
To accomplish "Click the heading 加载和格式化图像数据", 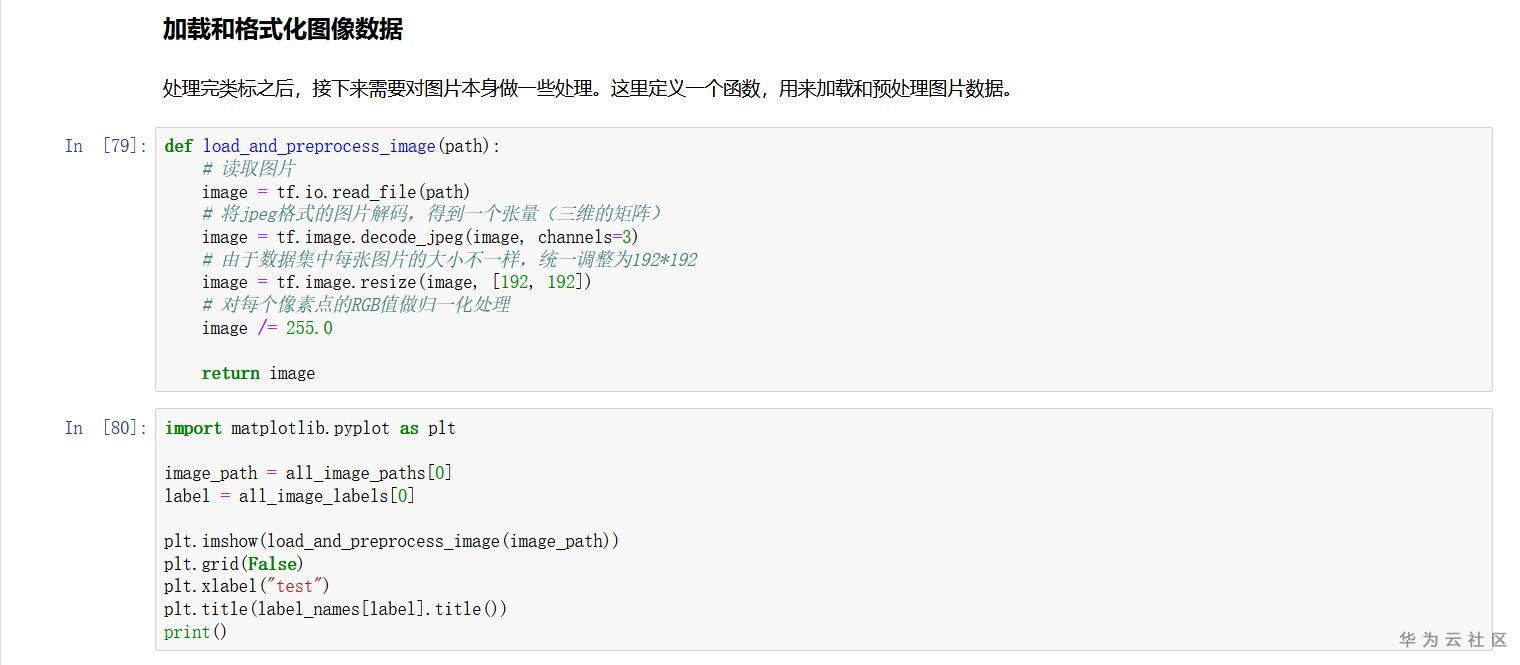I will (282, 30).
